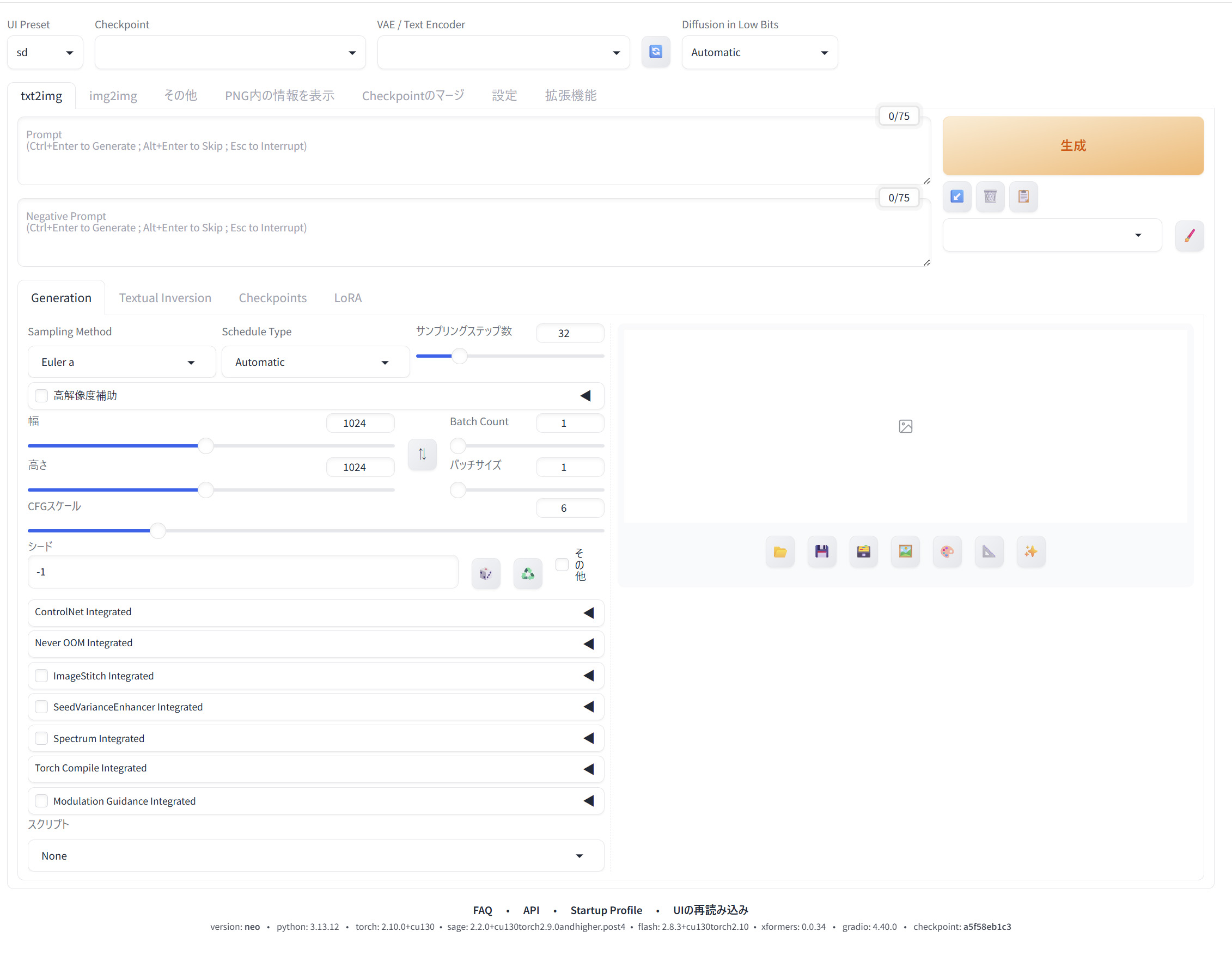The height and width of the screenshot is (956, 1232).
Task: Open the Sampling Method dropdown
Action: (x=121, y=362)
